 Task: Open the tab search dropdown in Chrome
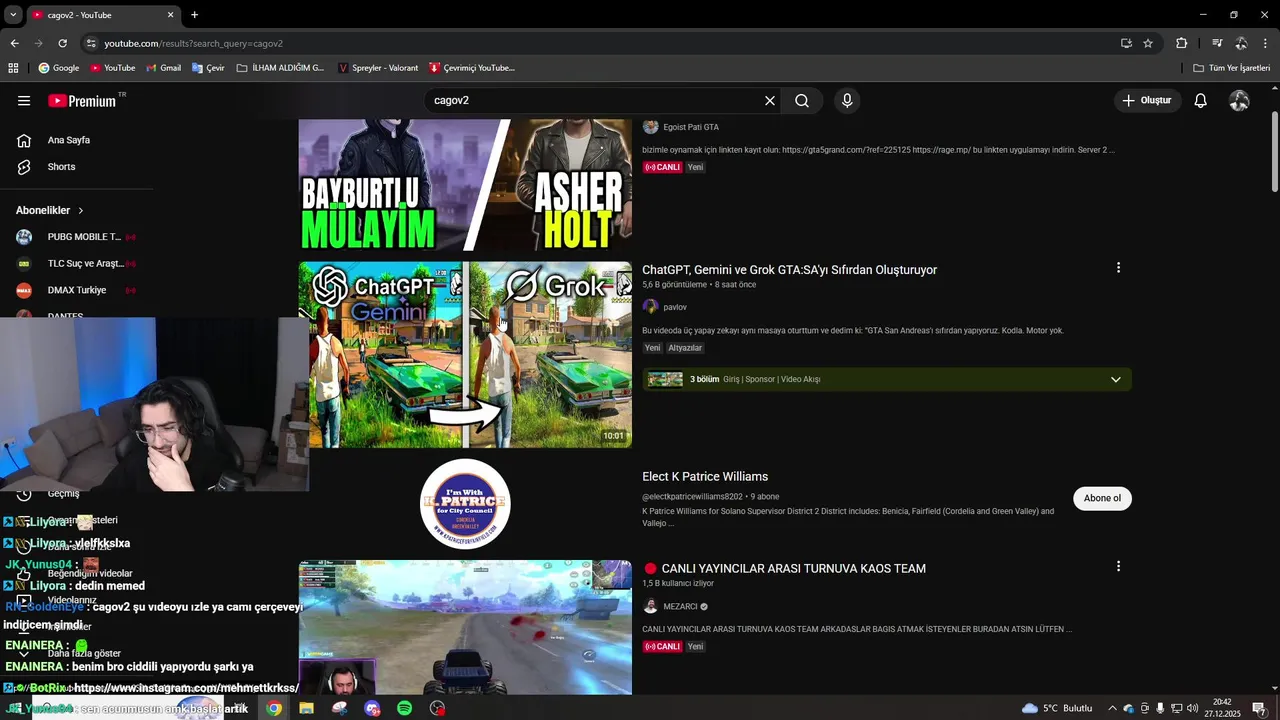(13, 15)
